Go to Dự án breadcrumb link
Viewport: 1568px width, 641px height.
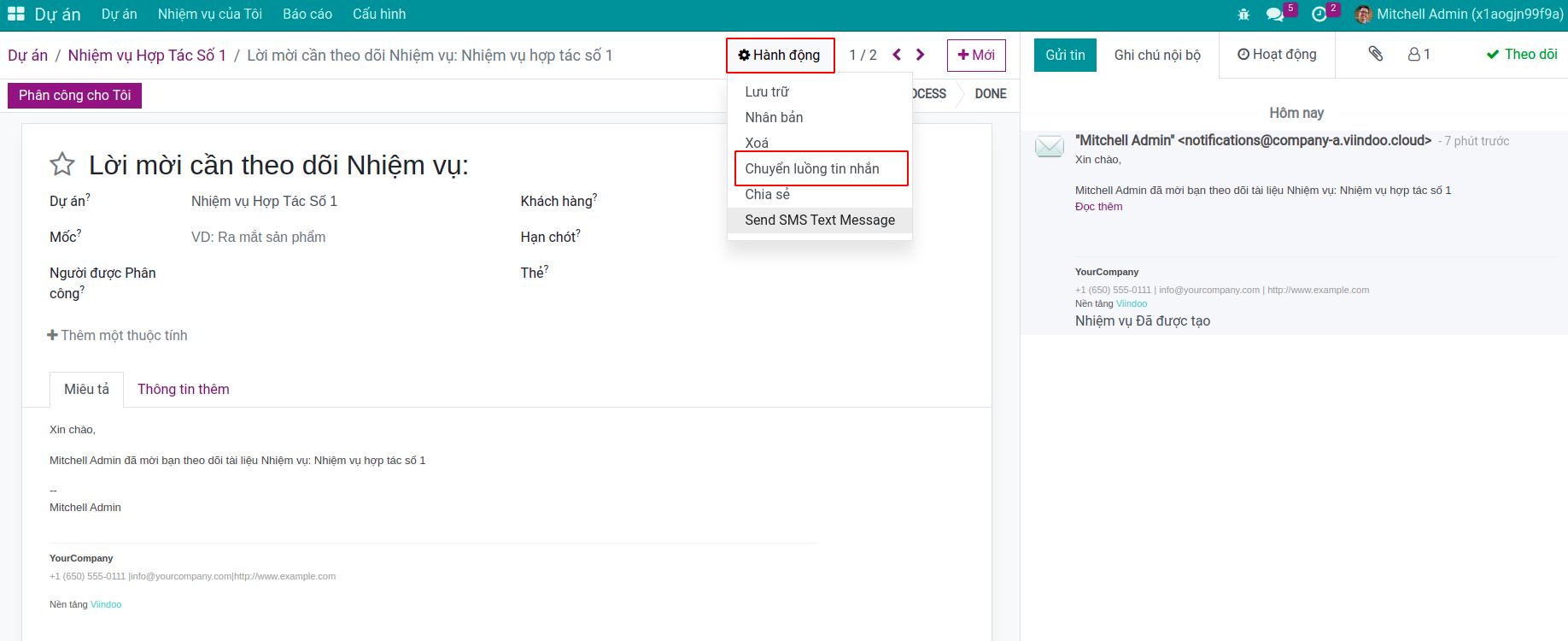27,56
